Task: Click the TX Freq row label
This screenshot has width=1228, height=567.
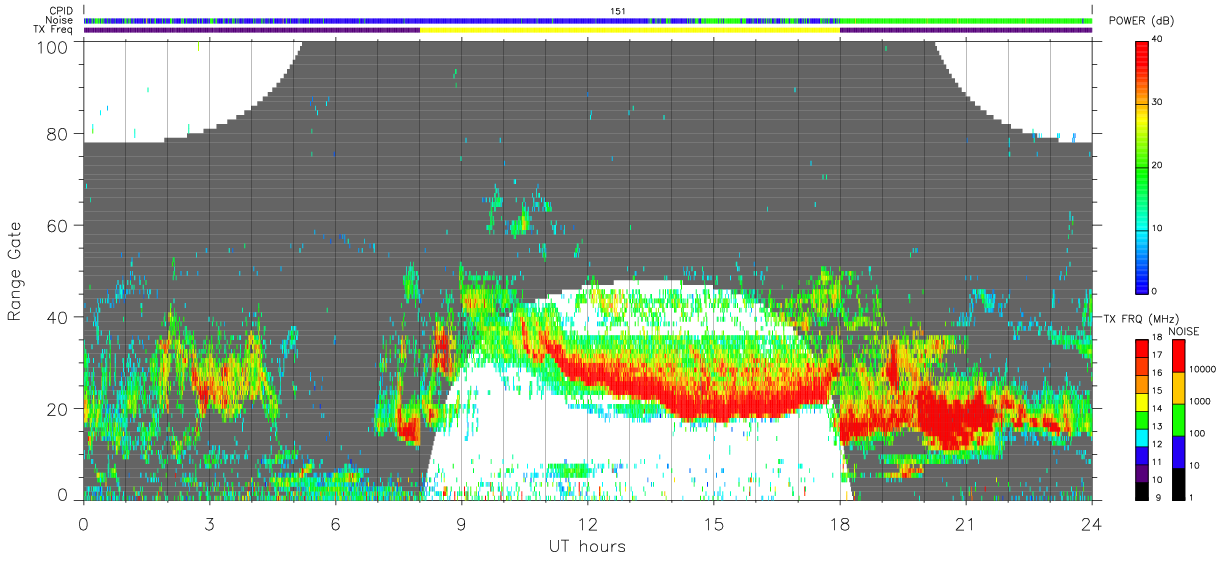Action: (53, 30)
